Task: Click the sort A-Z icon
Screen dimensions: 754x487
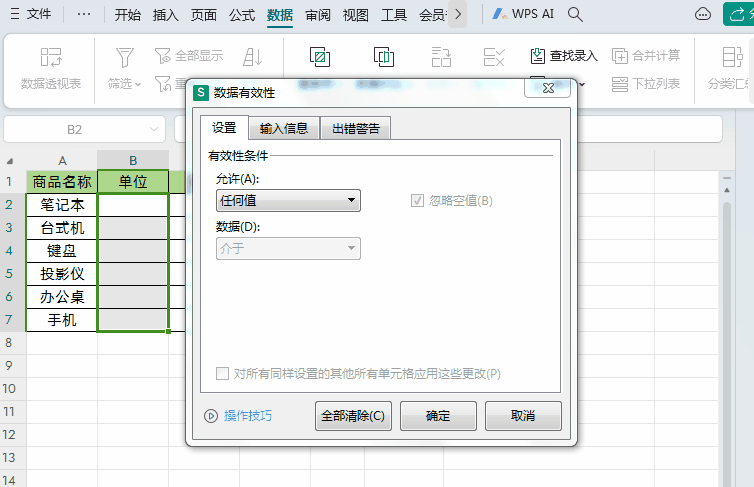Action: pos(252,57)
